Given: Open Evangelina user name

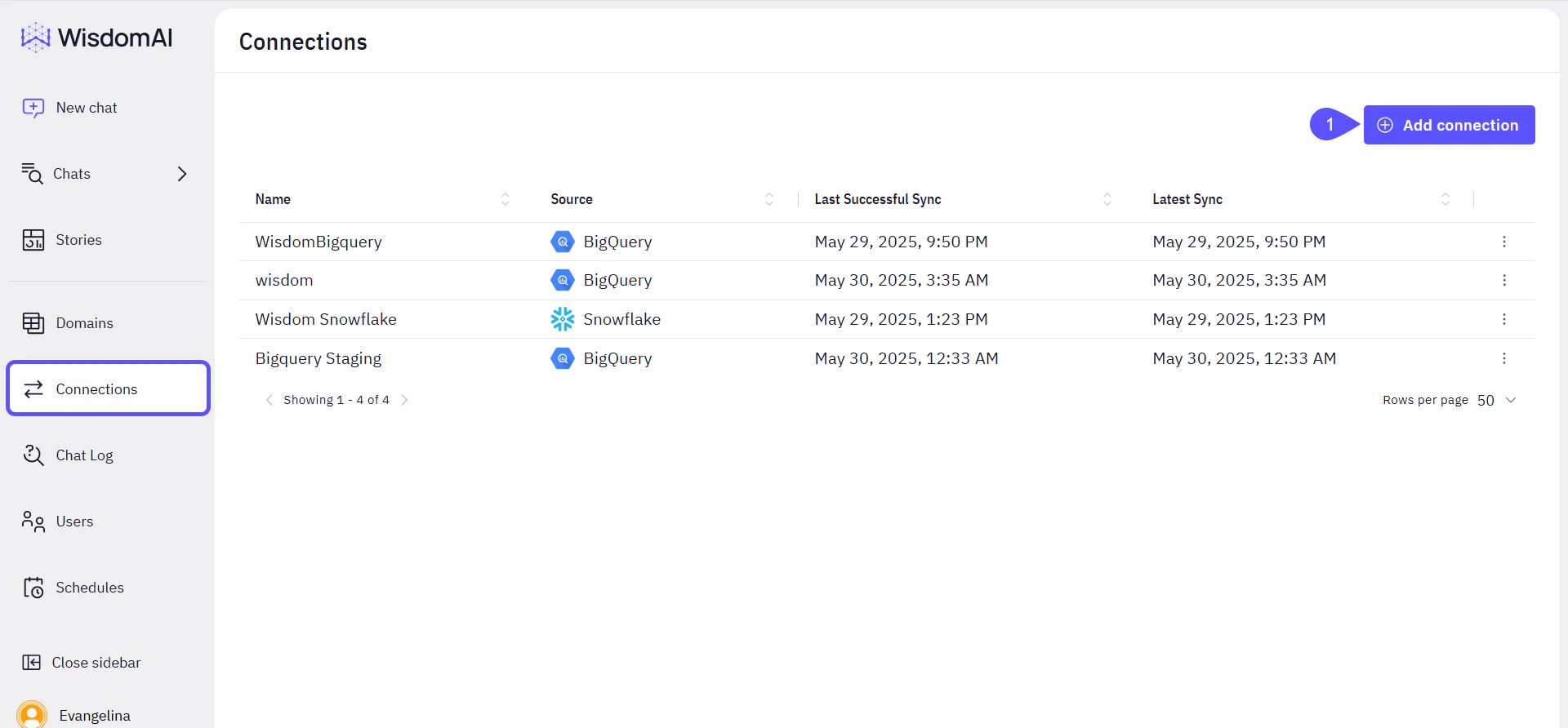Looking at the screenshot, I should [x=95, y=716].
